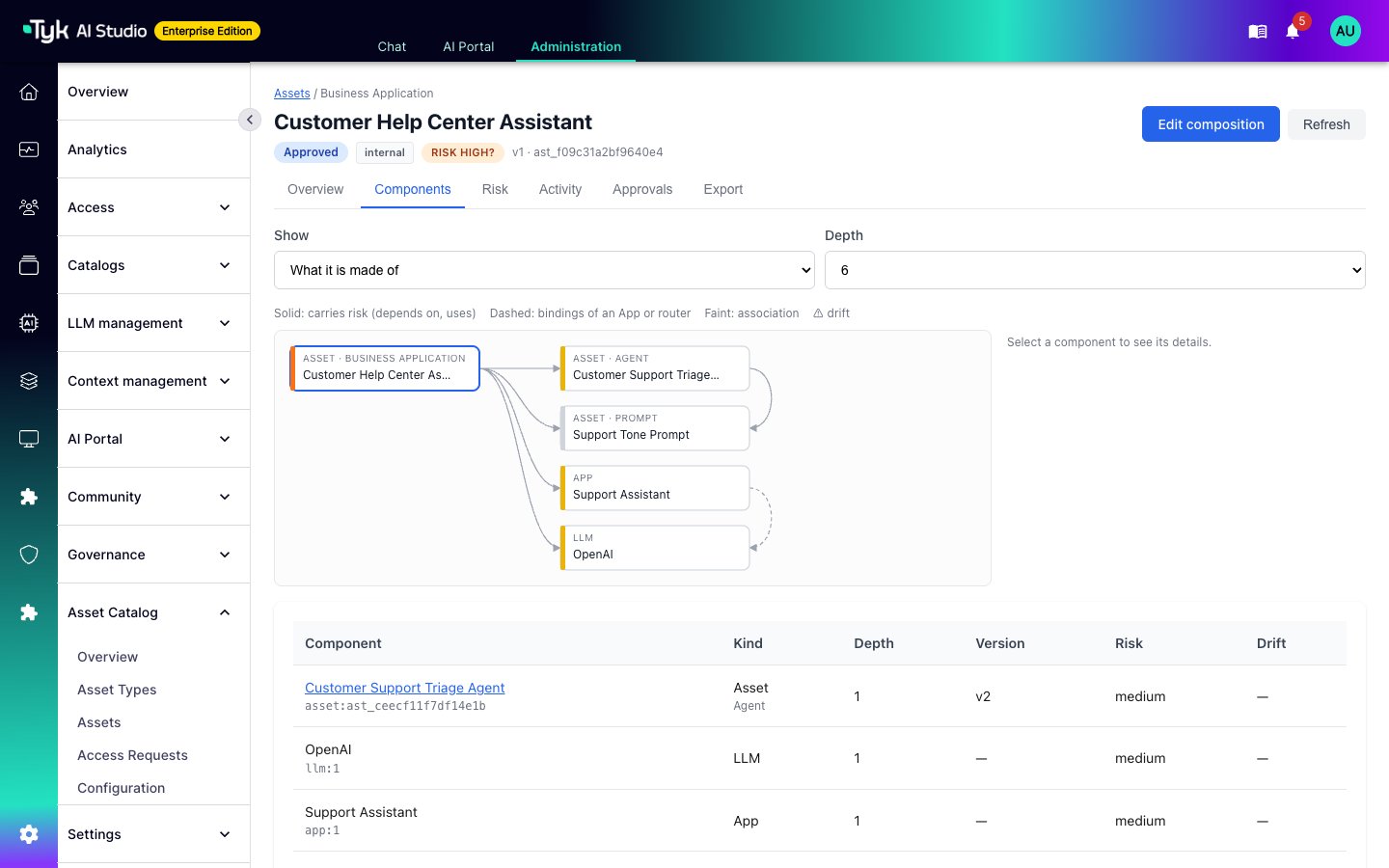Select the Support Tone Prompt graph node
The width and height of the screenshot is (1389, 868).
click(655, 428)
